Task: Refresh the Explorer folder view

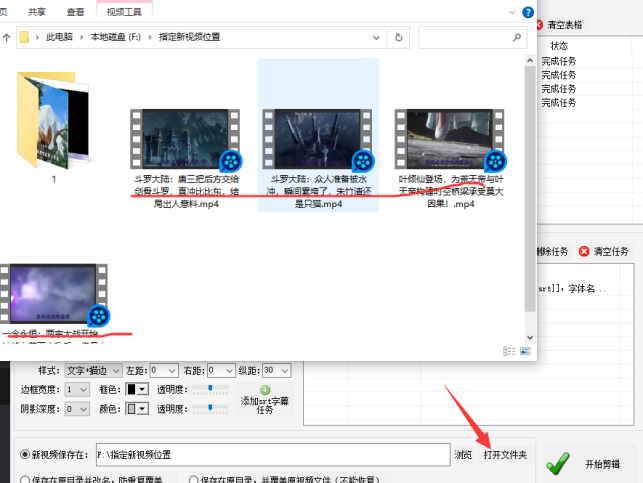Action: 398,37
